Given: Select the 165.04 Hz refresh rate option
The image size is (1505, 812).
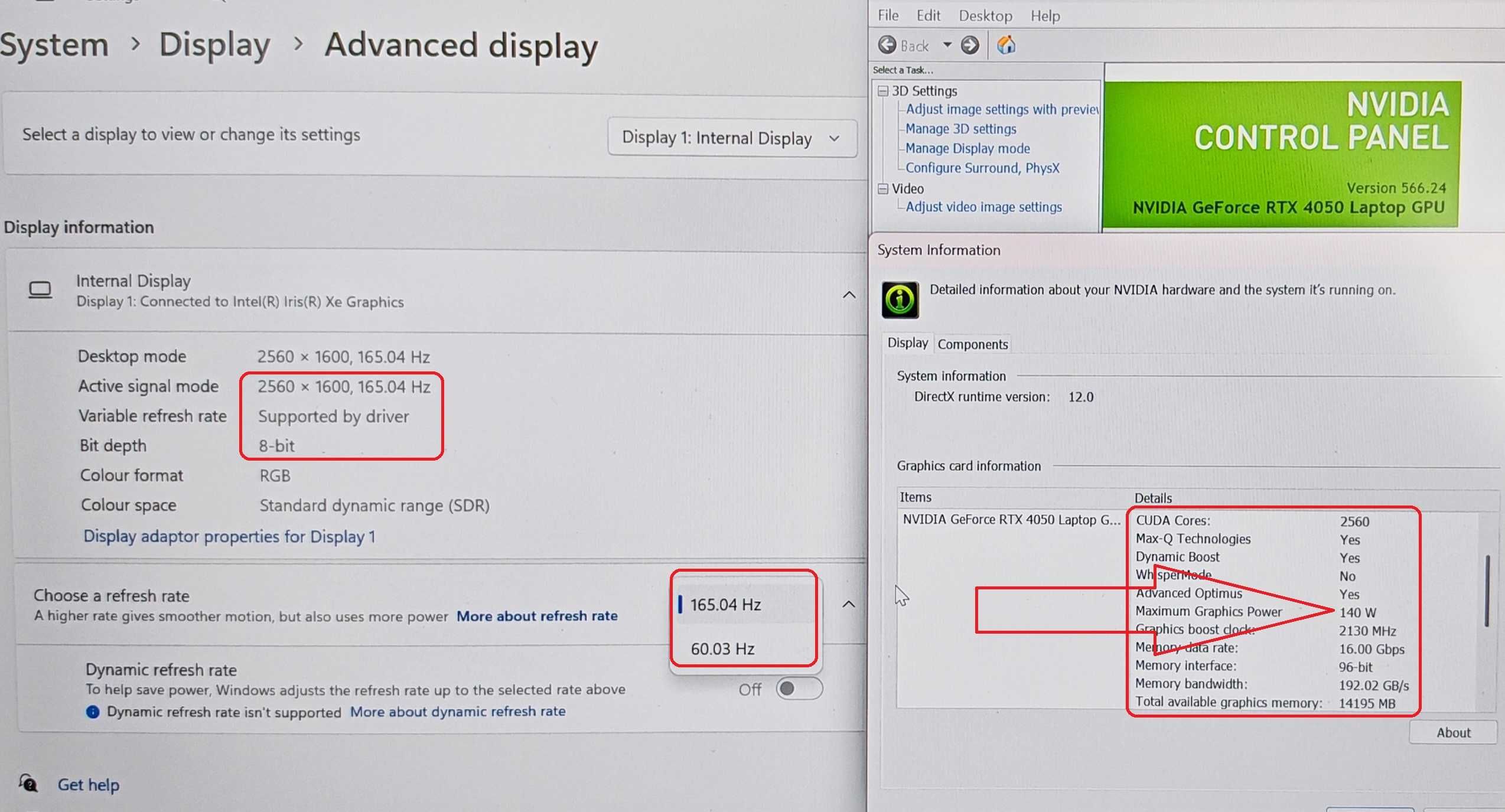Looking at the screenshot, I should 744,604.
